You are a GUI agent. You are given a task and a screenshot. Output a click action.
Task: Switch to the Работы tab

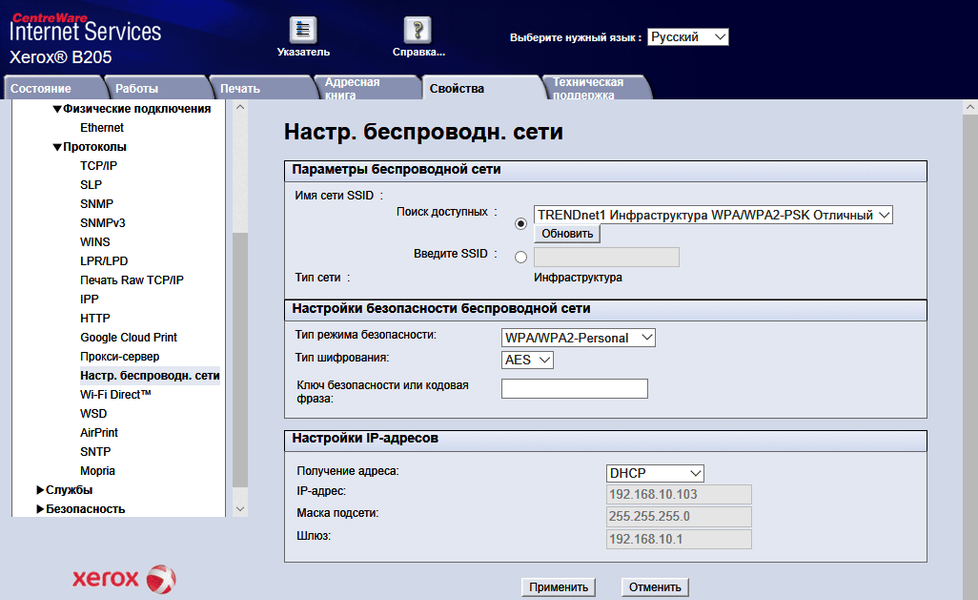(156, 88)
